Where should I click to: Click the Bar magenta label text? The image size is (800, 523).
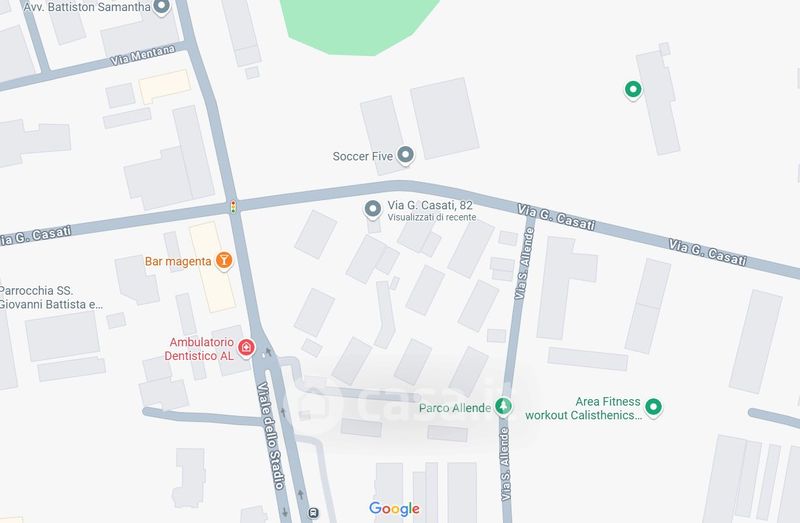[x=178, y=261]
